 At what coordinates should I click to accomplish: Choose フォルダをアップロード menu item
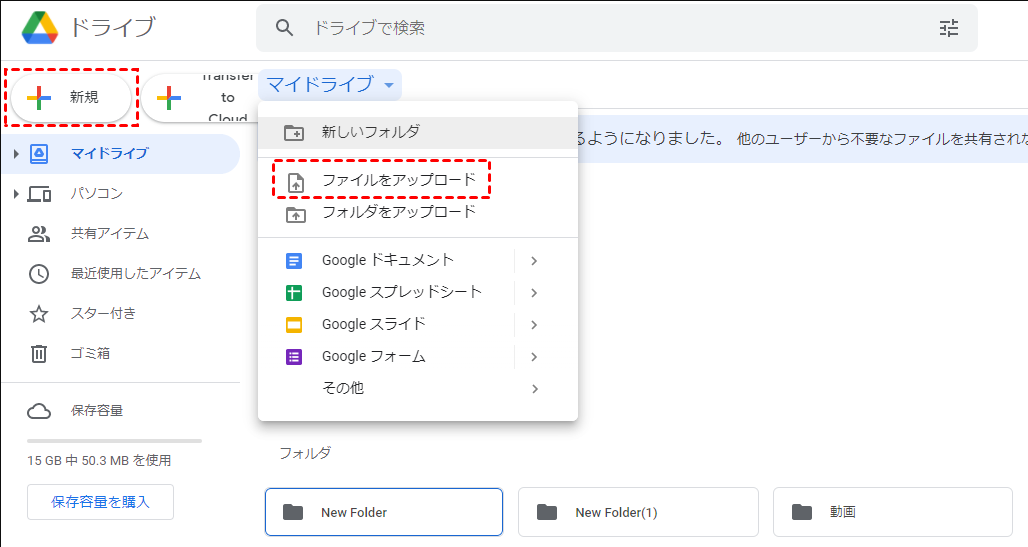pos(398,213)
